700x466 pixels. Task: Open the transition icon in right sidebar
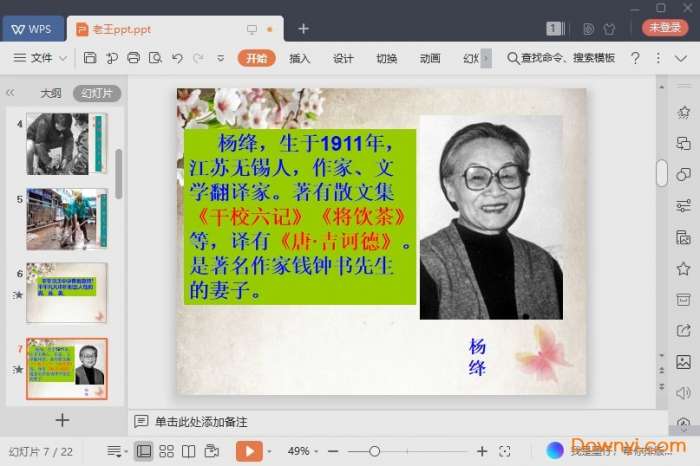683,143
